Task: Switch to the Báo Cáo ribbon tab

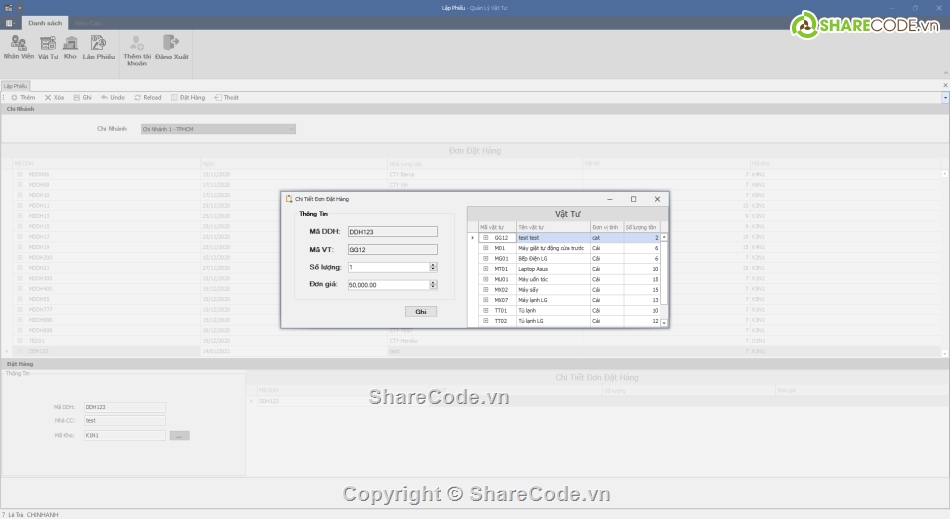Action: pyautogui.click(x=88, y=23)
